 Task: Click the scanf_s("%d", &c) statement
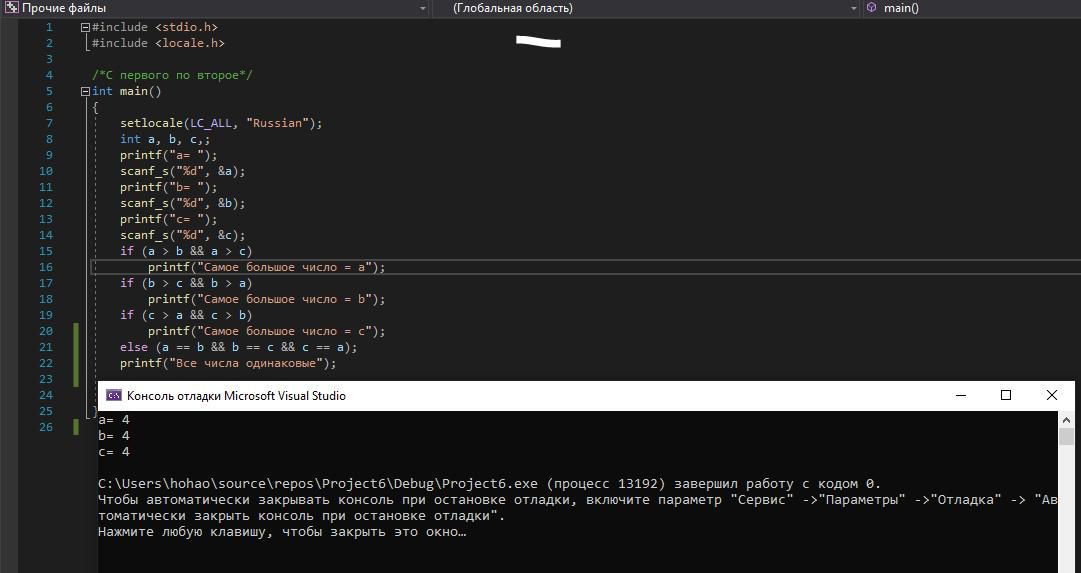pos(183,235)
